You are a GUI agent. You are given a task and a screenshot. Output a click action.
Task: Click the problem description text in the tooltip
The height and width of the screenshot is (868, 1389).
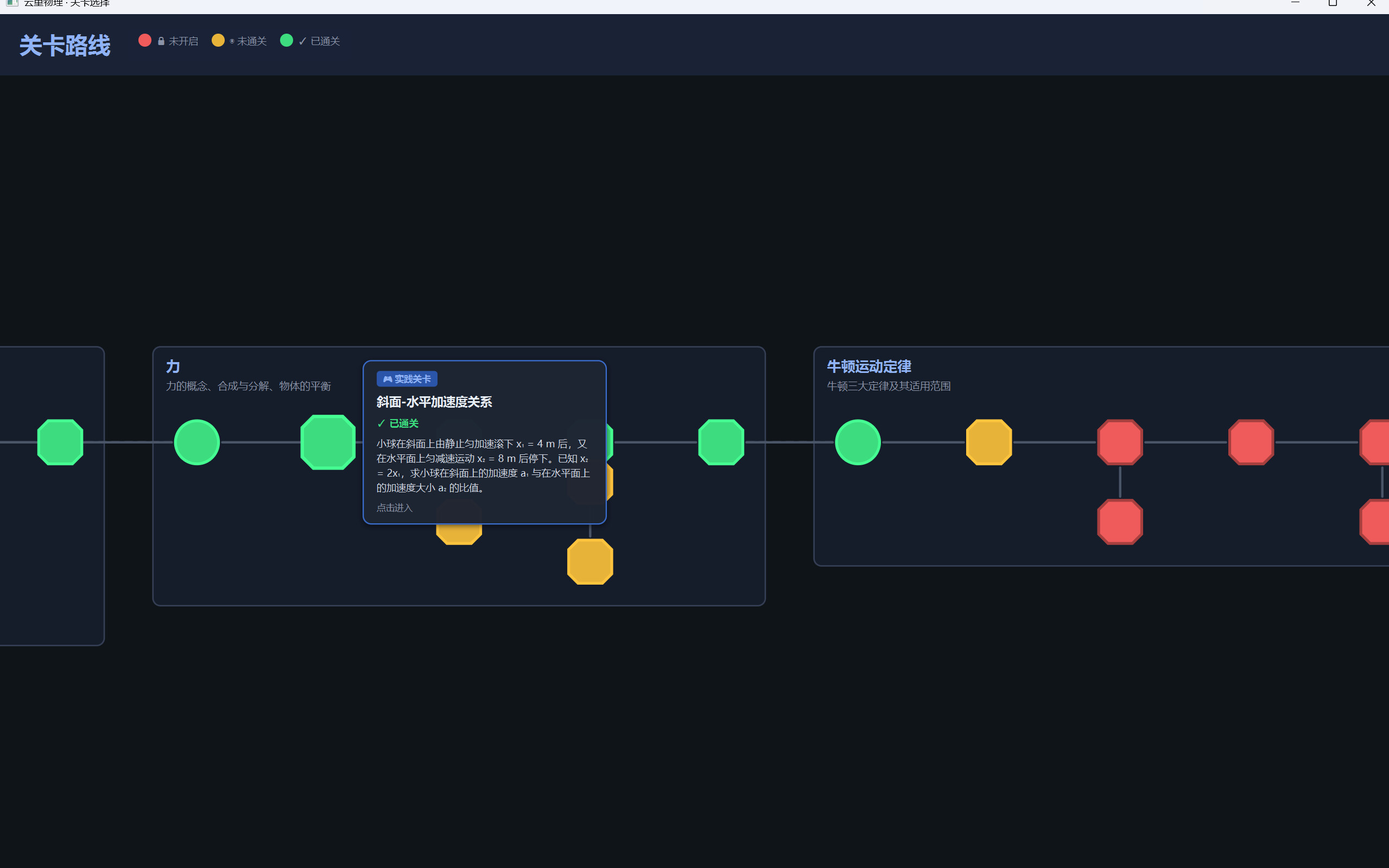coord(483,466)
